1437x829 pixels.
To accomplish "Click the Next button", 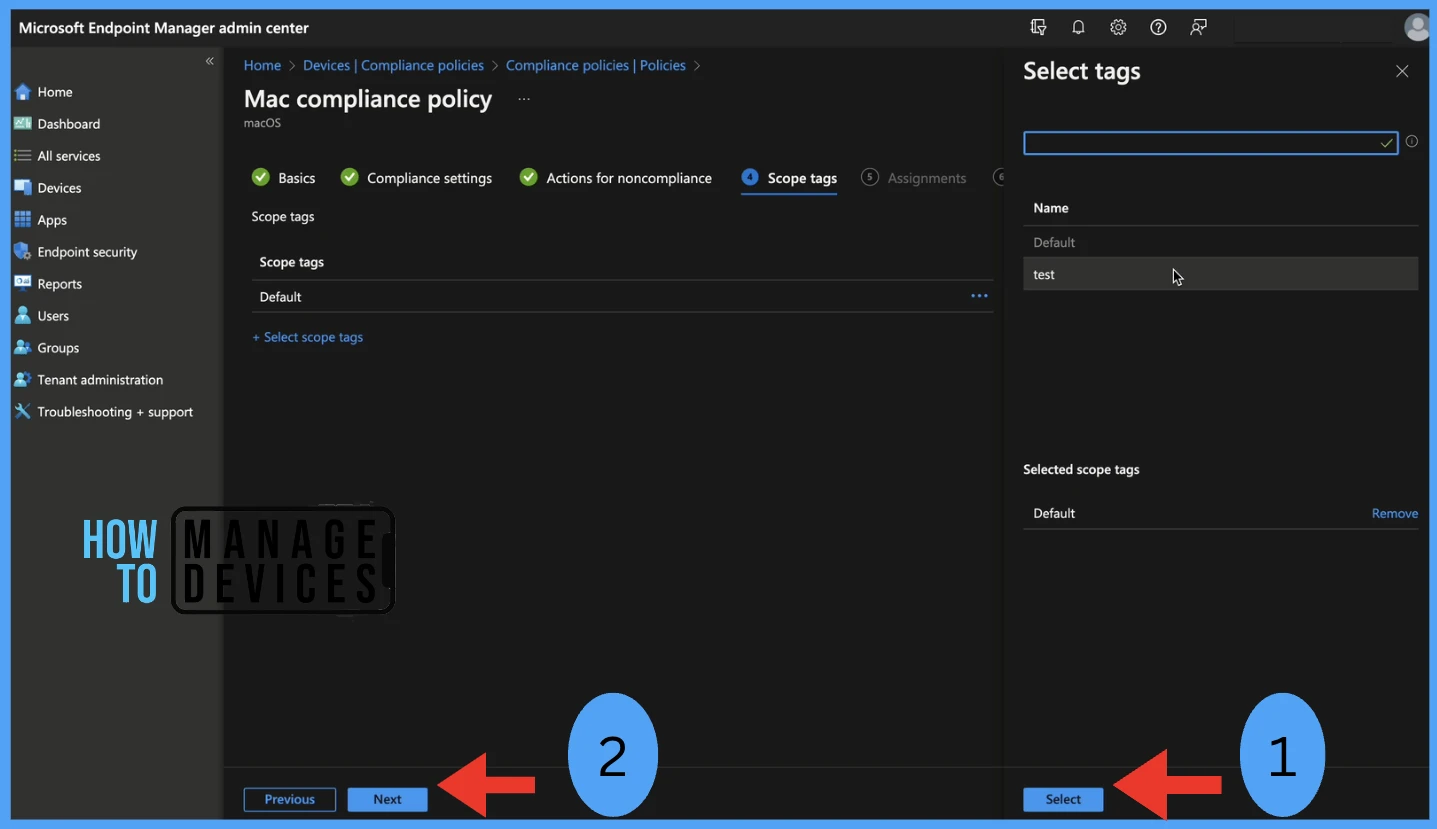I will coord(387,800).
